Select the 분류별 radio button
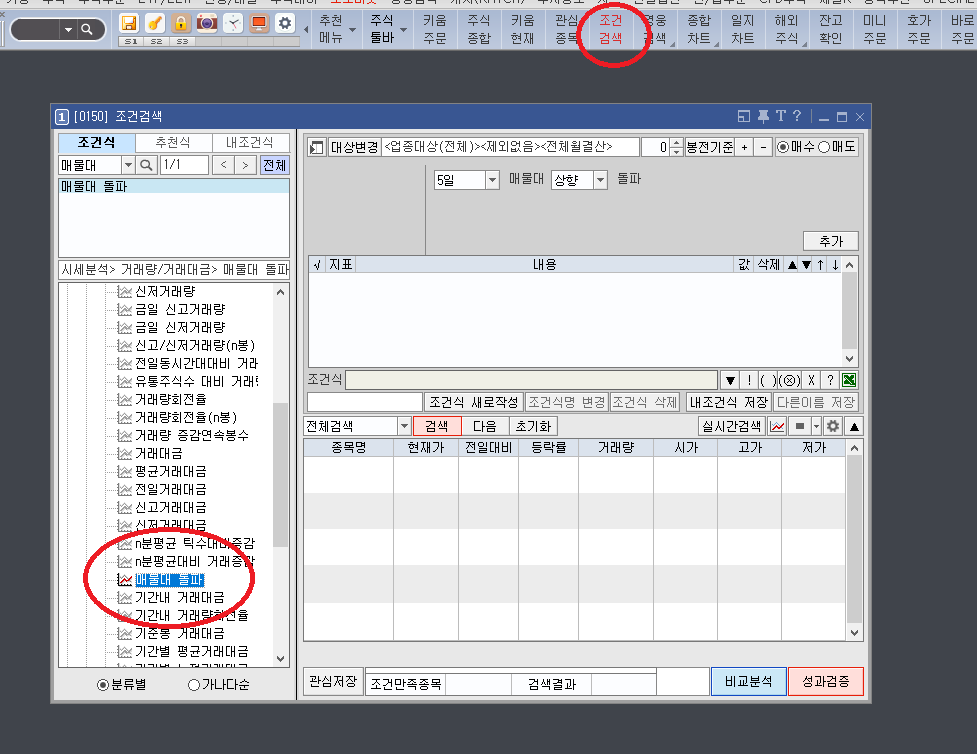The image size is (977, 754). click(103, 685)
